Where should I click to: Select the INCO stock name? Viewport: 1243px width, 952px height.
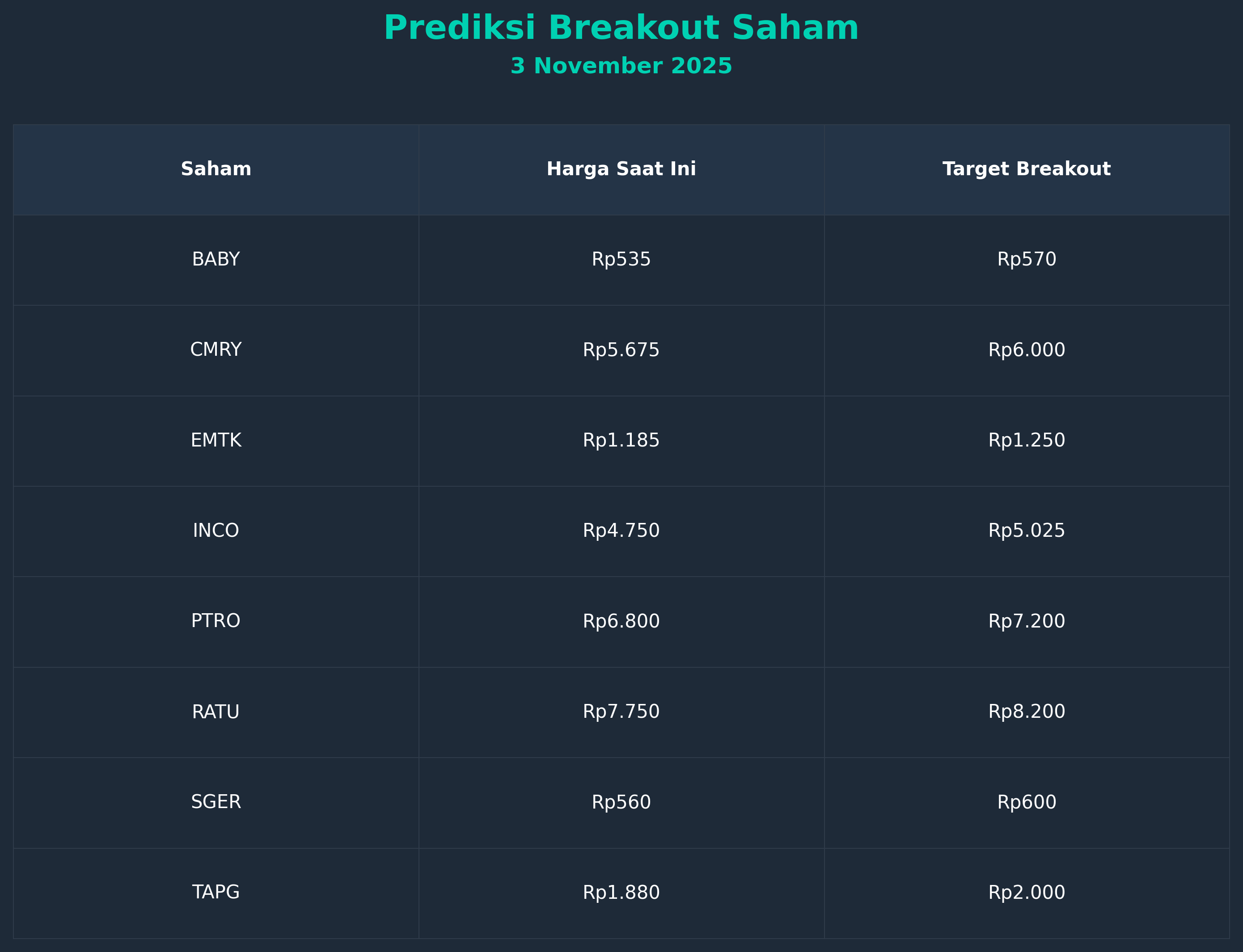pos(216,531)
